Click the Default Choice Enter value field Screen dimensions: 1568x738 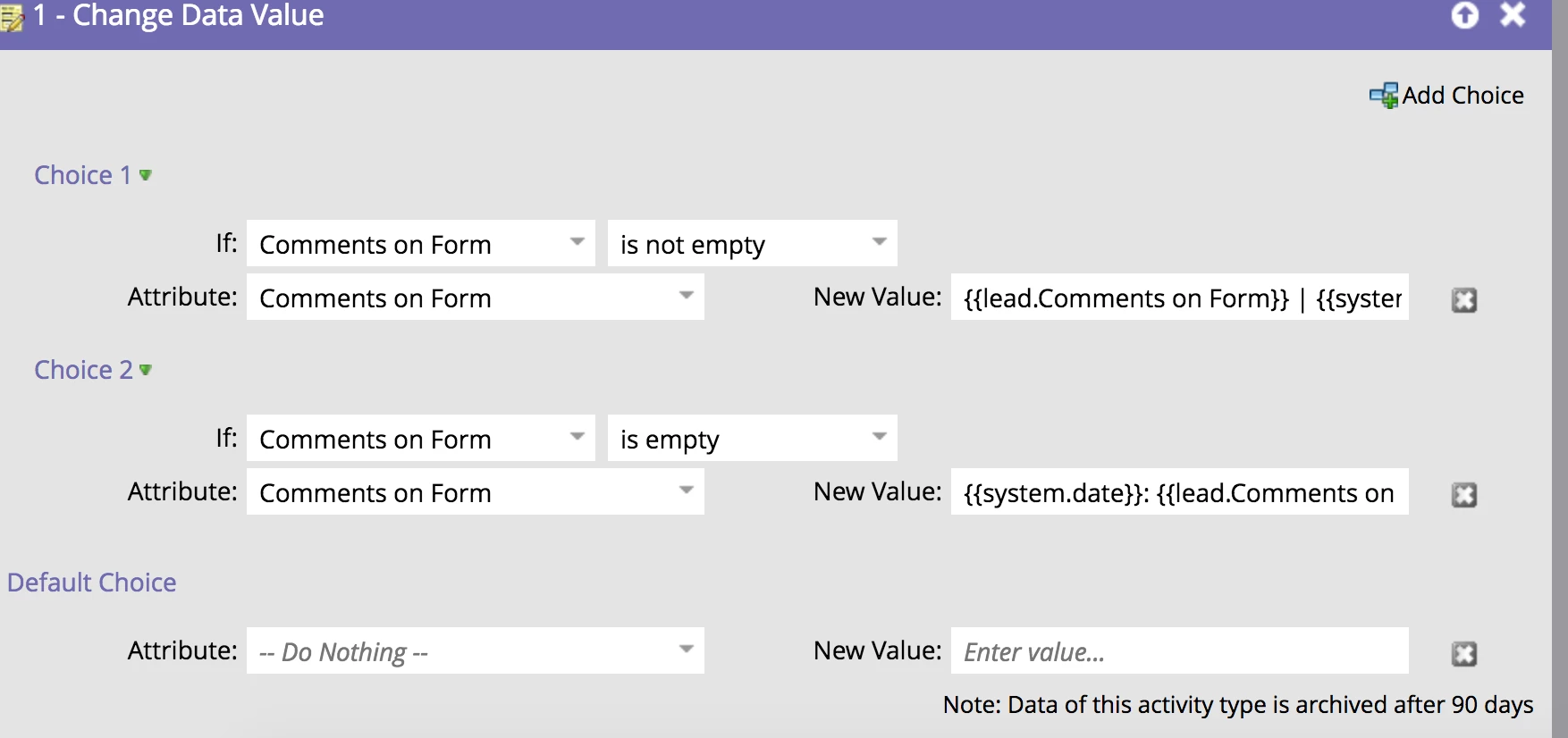(x=1180, y=651)
